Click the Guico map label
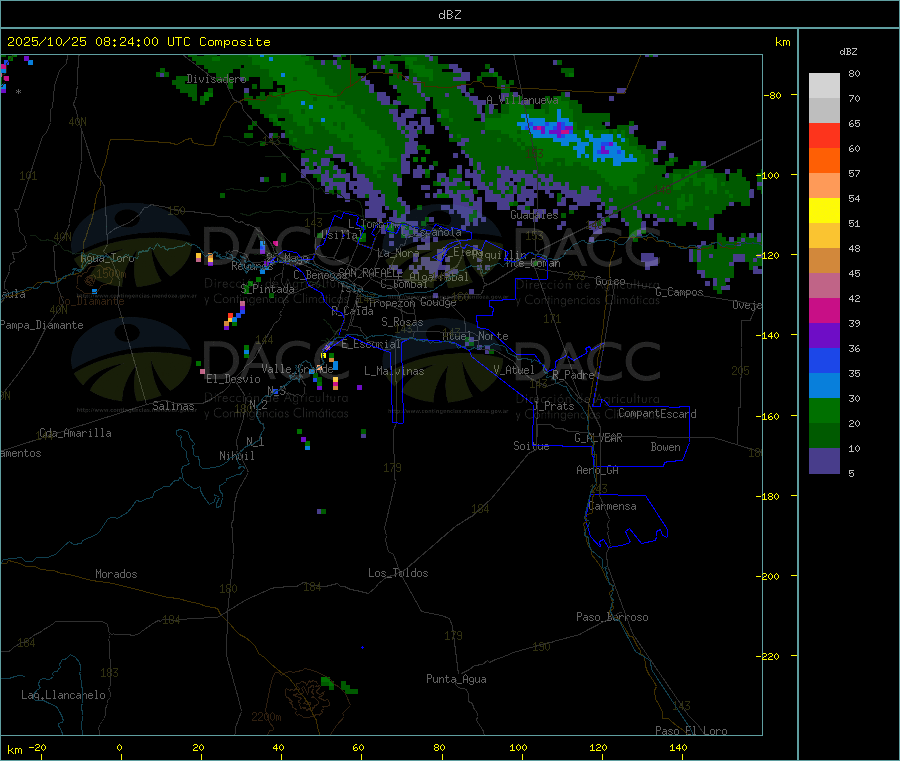This screenshot has height=761, width=900. [x=610, y=281]
